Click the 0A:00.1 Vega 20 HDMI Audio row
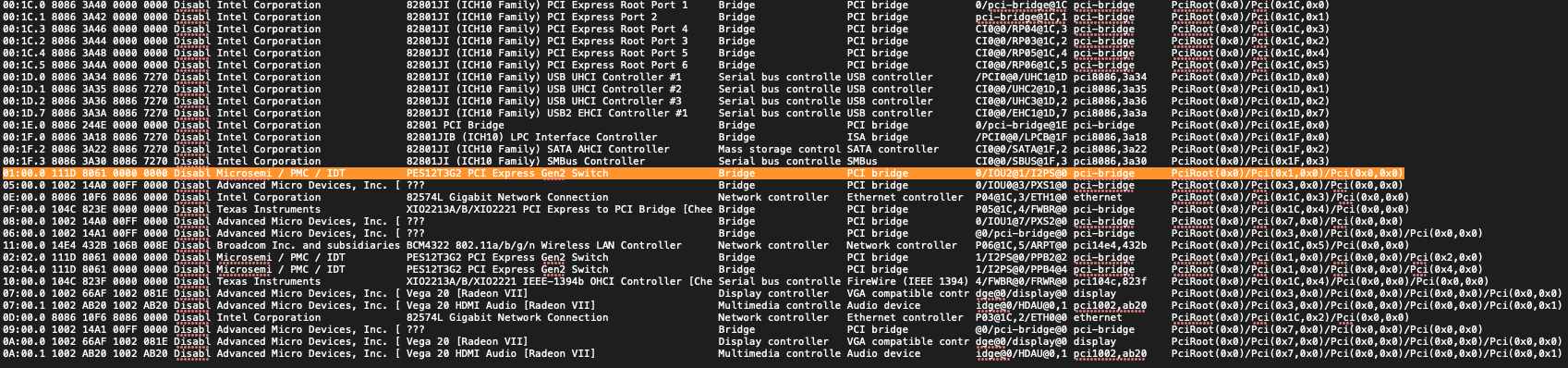The width and height of the screenshot is (1568, 368). click(x=782, y=353)
